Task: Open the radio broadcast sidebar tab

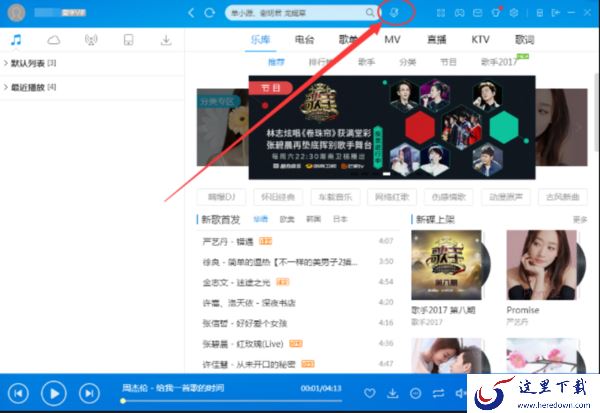Action: pos(91,40)
